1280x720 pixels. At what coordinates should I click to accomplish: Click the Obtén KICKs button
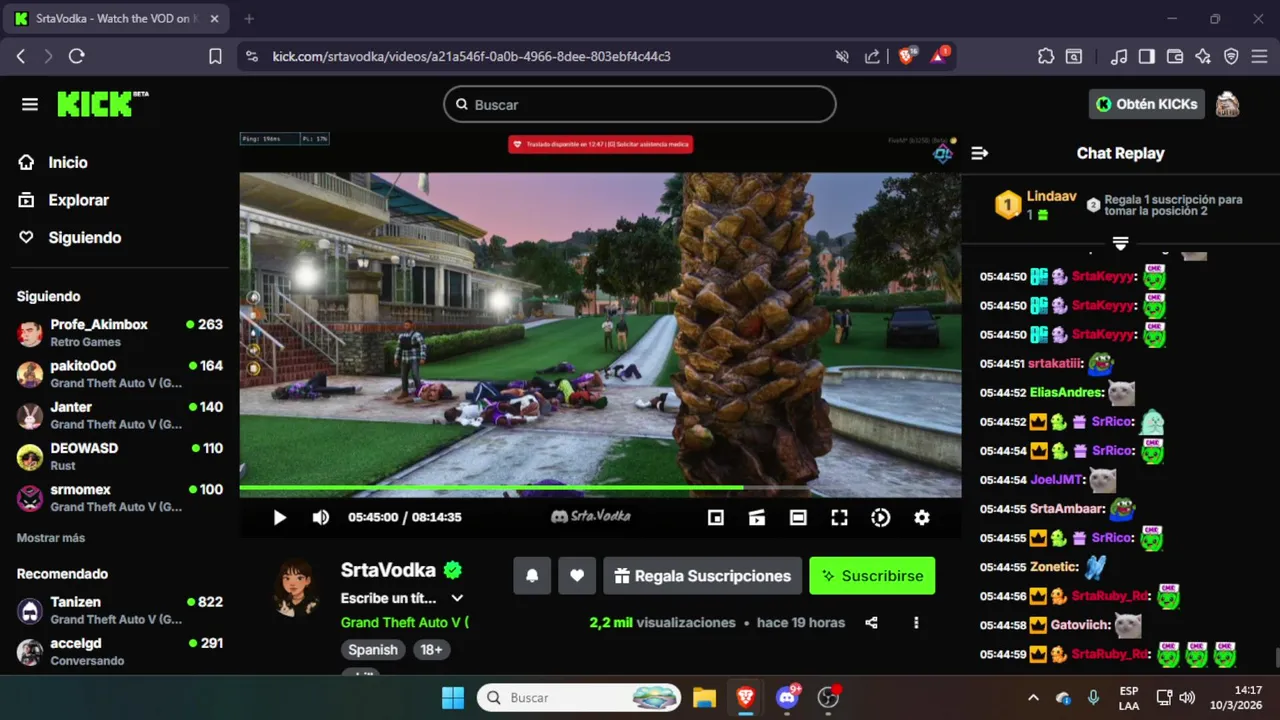1146,104
